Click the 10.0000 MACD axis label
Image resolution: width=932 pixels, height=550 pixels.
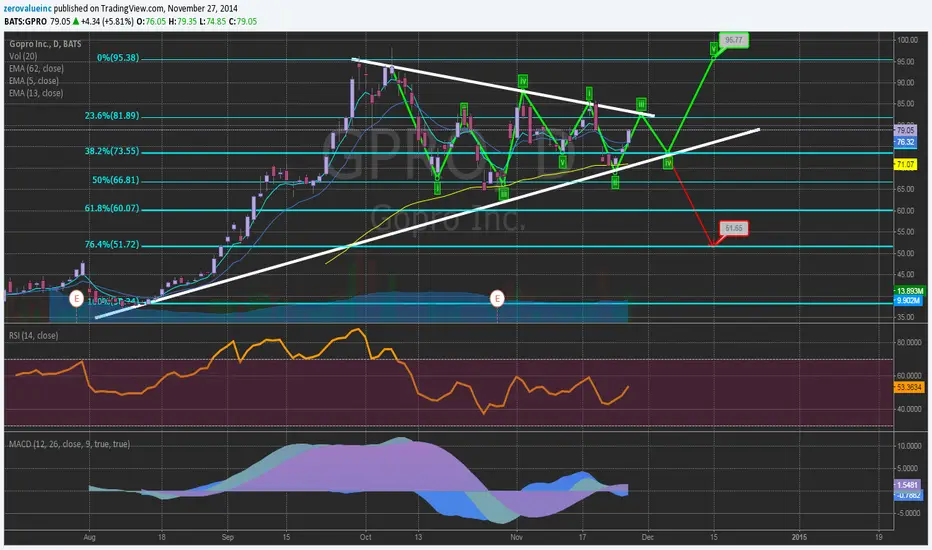tap(909, 446)
